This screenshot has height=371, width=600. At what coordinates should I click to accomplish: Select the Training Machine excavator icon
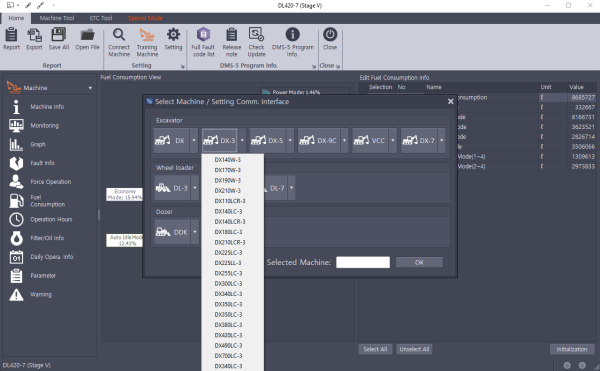tap(147, 35)
